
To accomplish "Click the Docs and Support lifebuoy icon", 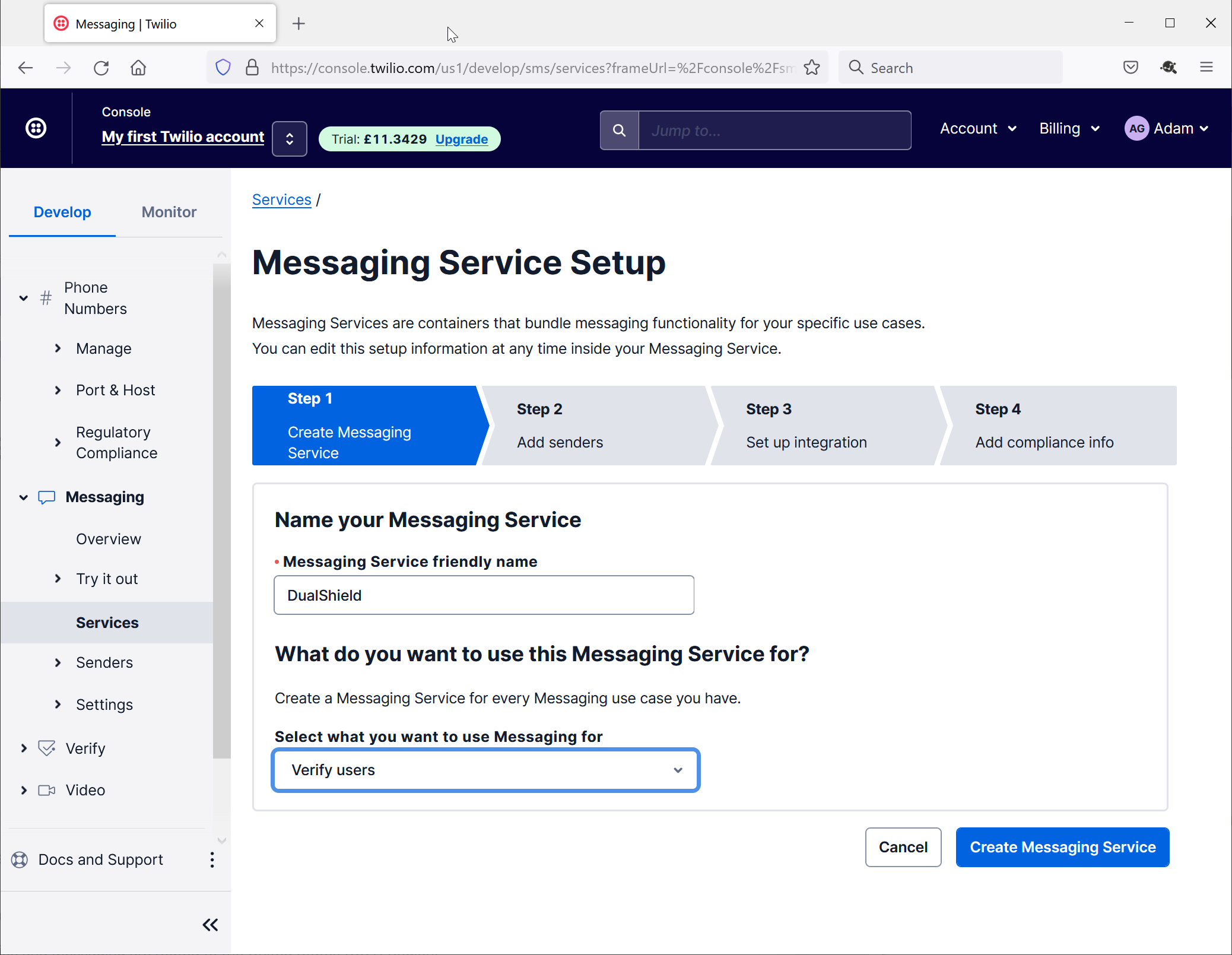I will tap(20, 860).
